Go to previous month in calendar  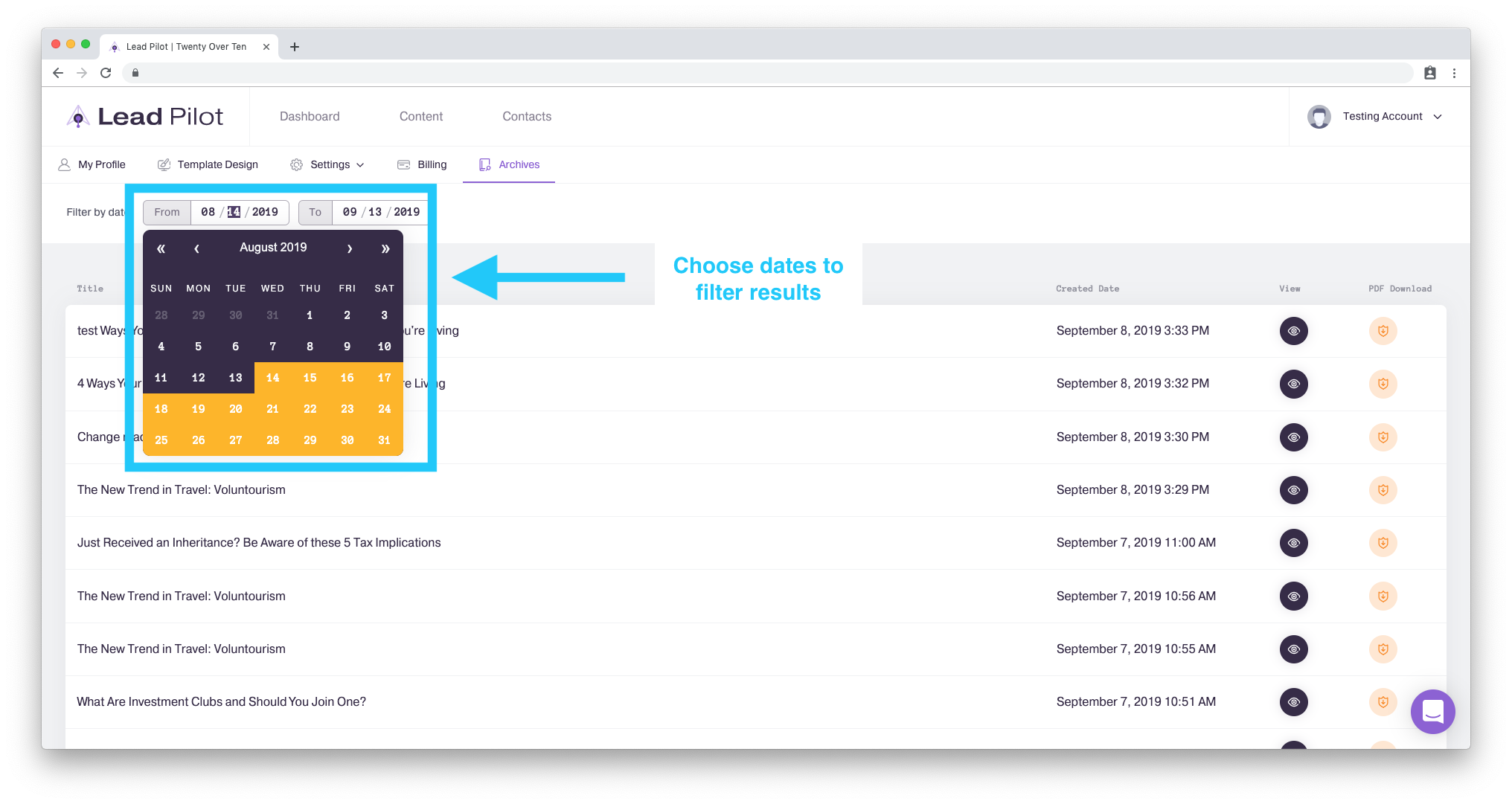pos(196,248)
